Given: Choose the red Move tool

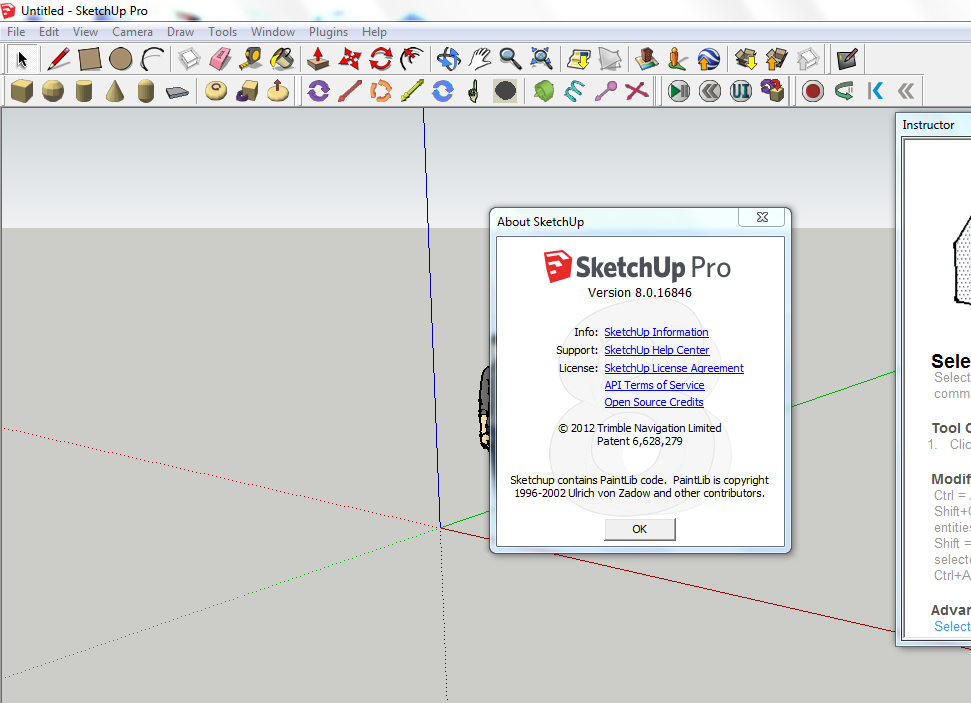Looking at the screenshot, I should coord(350,59).
